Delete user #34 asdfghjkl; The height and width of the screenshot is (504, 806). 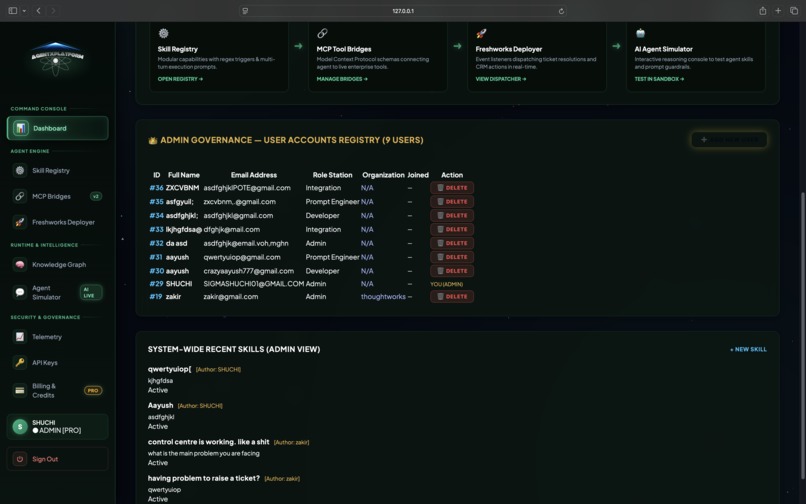[452, 215]
